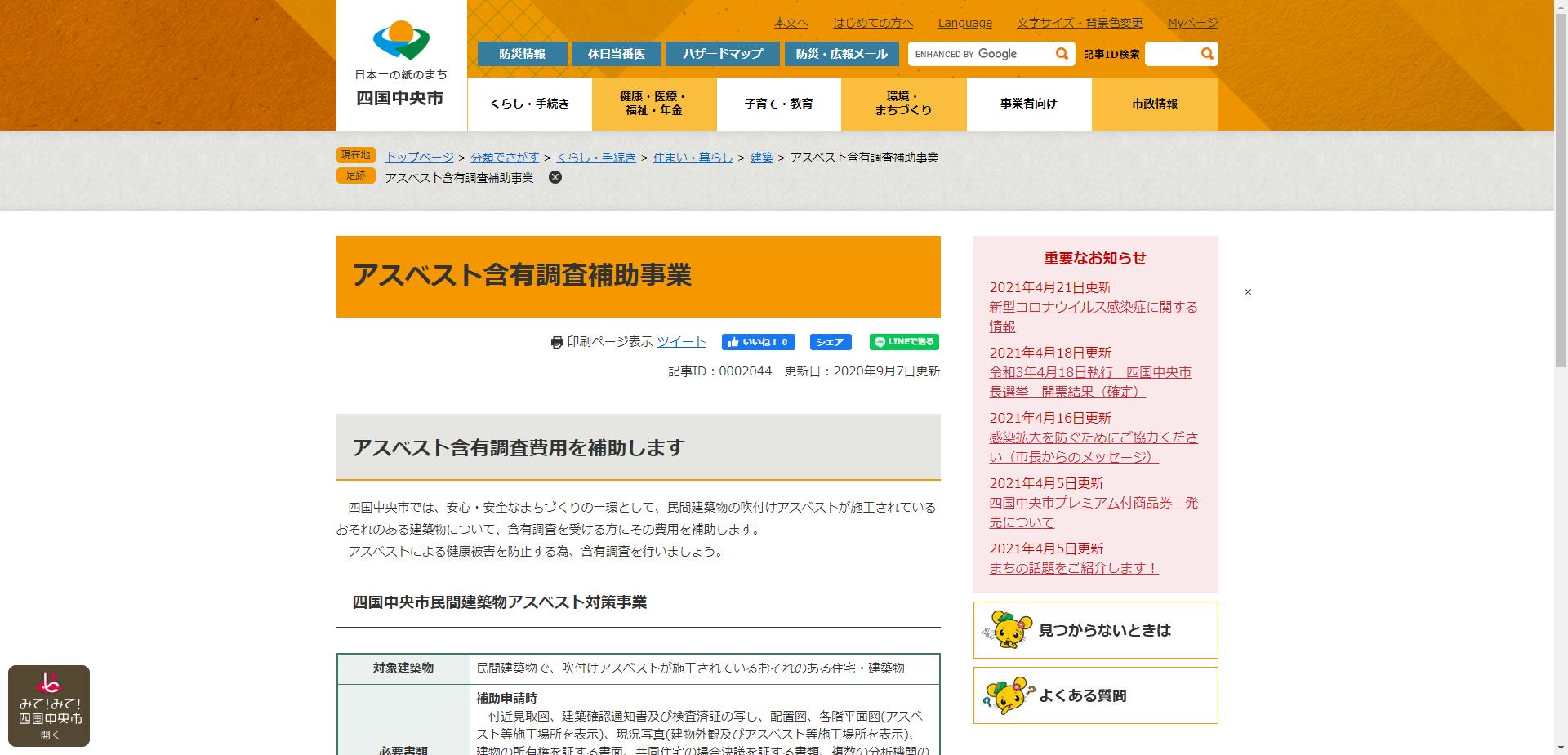The height and width of the screenshot is (755, 1568).
Task: Click the printer icon beside 印刷ページ表示
Action: [x=558, y=342]
